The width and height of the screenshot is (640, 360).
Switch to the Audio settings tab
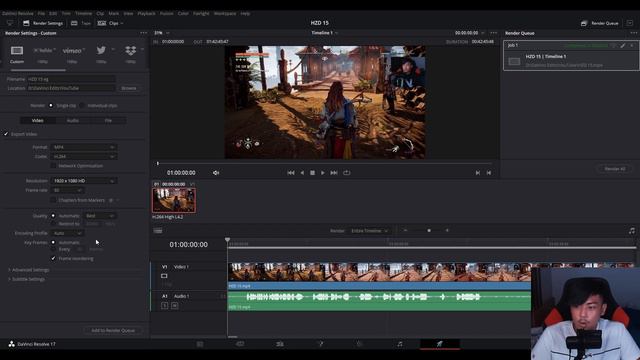pyautogui.click(x=73, y=120)
